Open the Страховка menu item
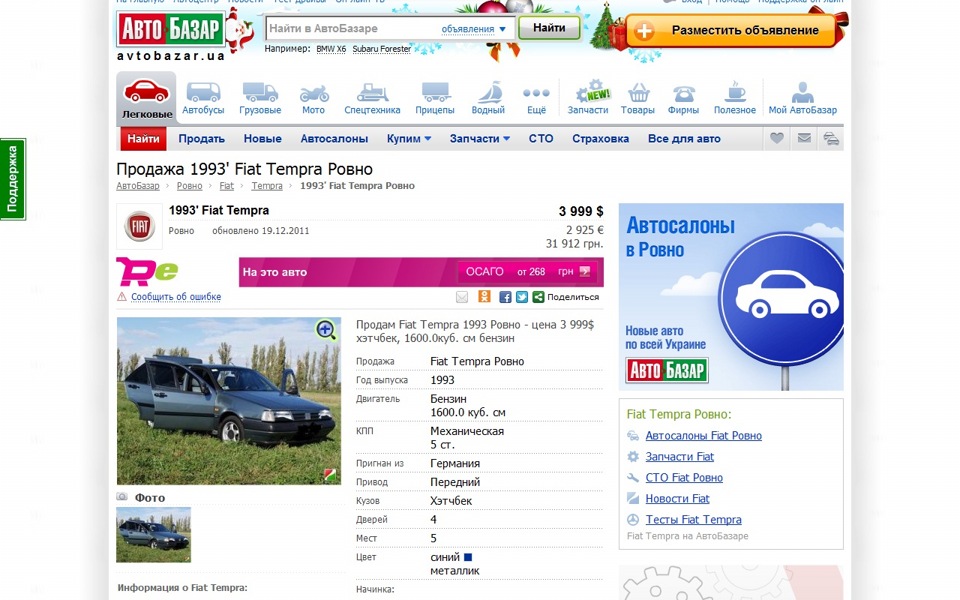This screenshot has width=960, height=600. pos(601,138)
